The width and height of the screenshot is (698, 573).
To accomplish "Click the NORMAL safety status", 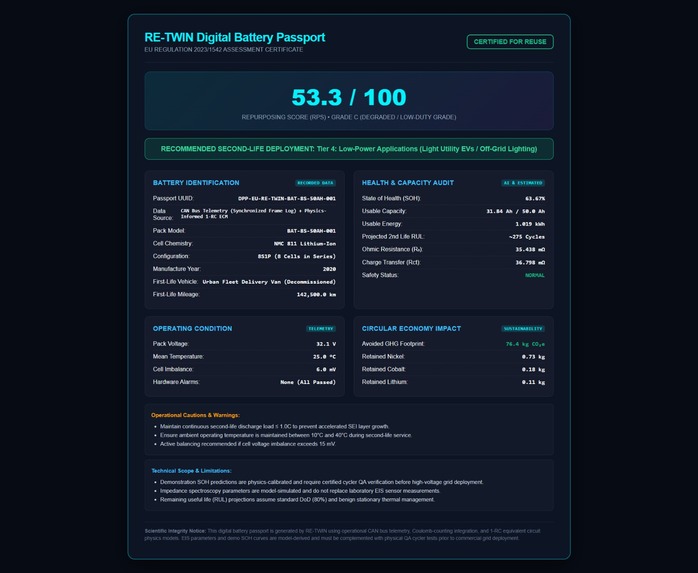I will click(x=535, y=276).
